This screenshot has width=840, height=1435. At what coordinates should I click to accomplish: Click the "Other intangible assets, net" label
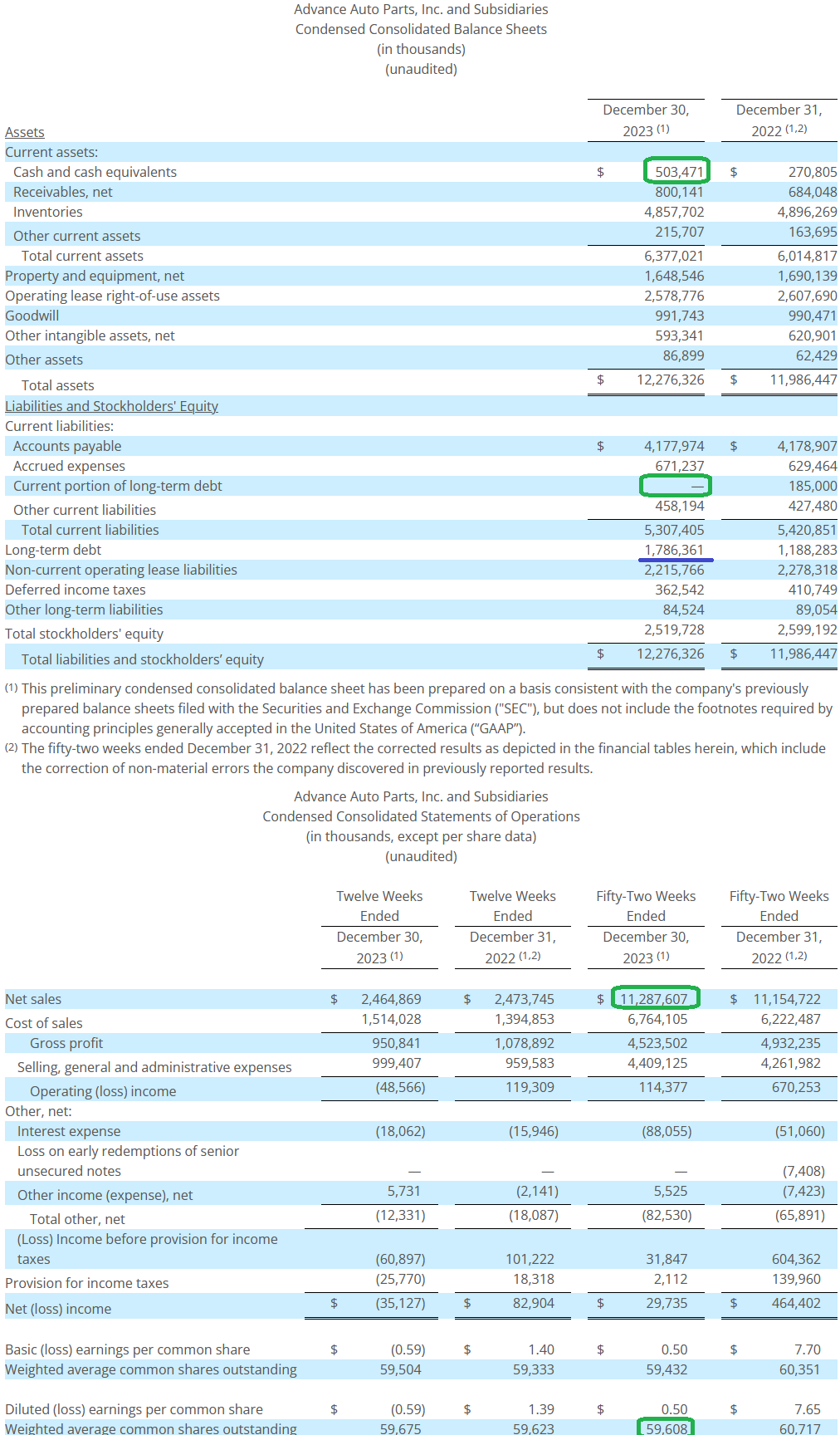coord(90,335)
